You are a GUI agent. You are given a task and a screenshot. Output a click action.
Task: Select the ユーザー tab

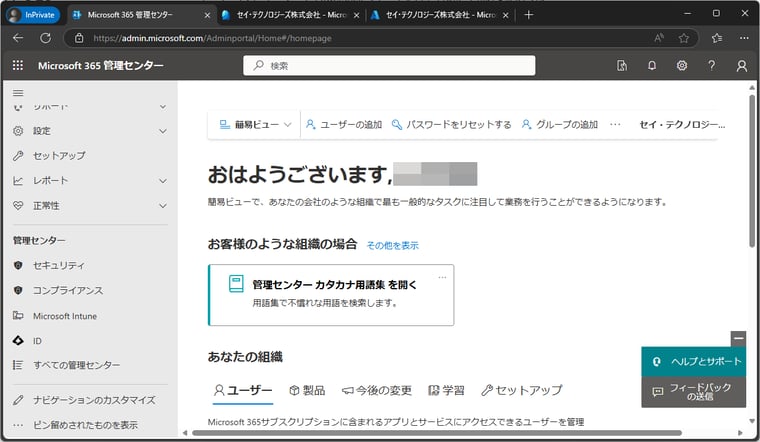(243, 390)
